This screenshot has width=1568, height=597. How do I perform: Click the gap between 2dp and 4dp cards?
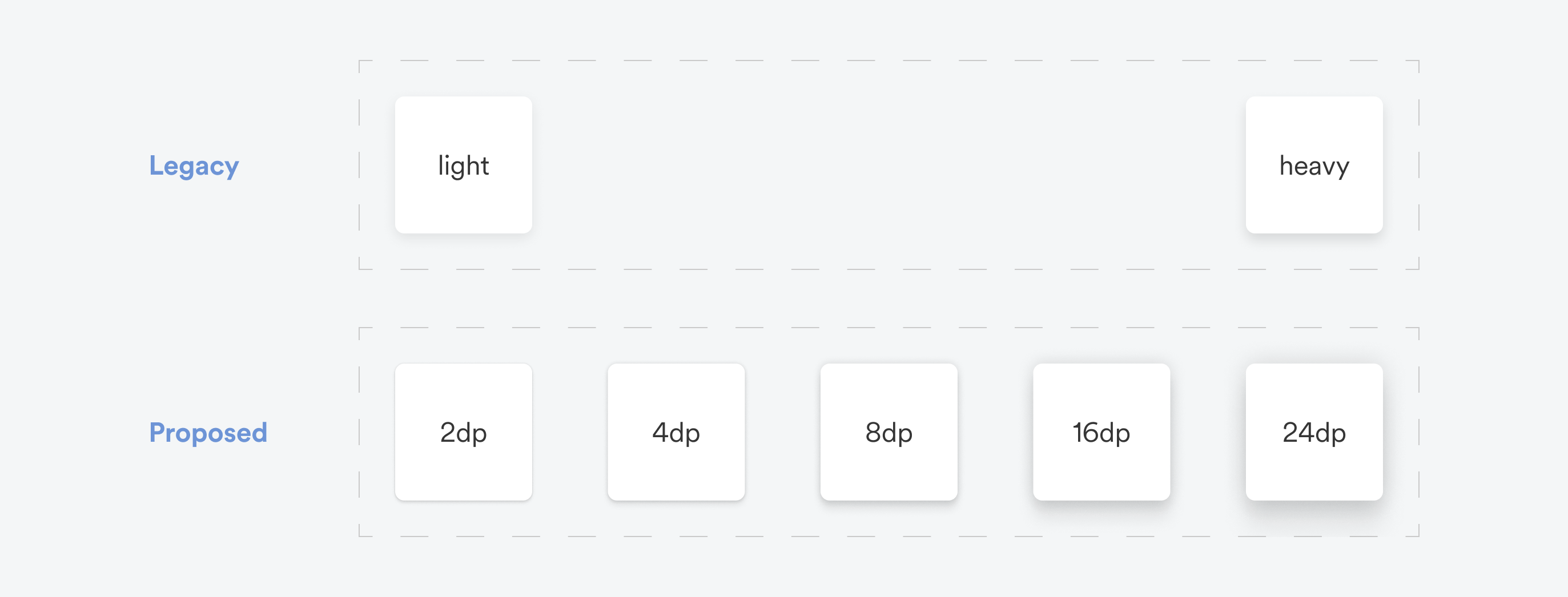click(570, 432)
